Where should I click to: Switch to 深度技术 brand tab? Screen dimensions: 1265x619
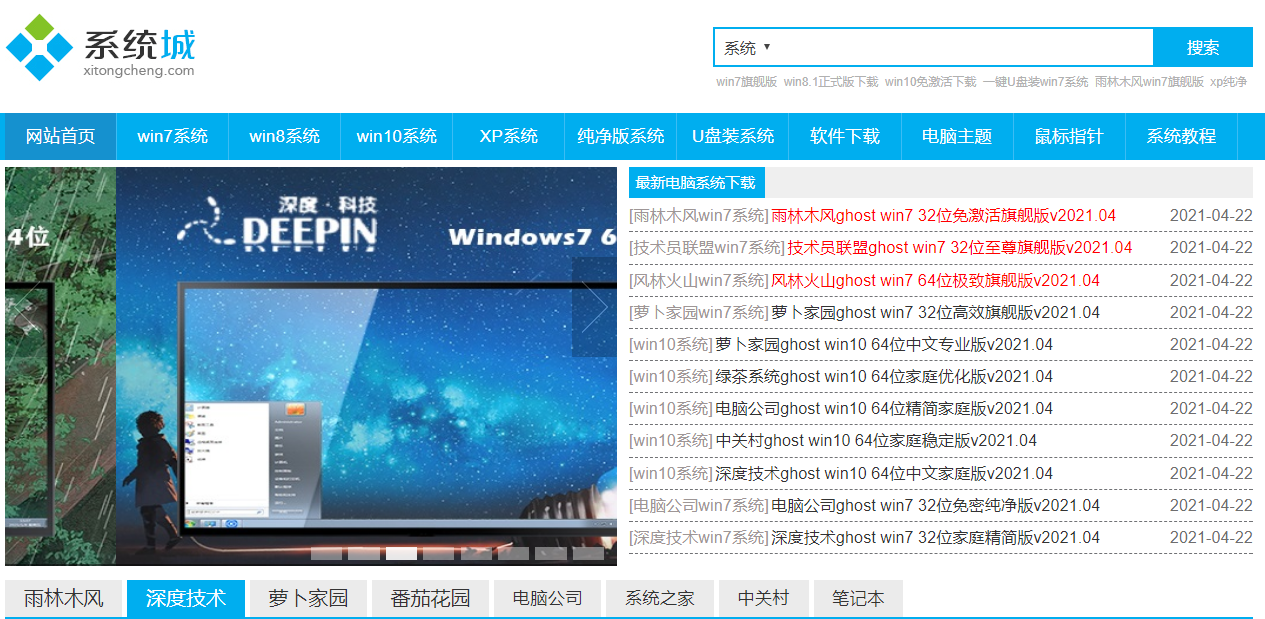pos(185,598)
